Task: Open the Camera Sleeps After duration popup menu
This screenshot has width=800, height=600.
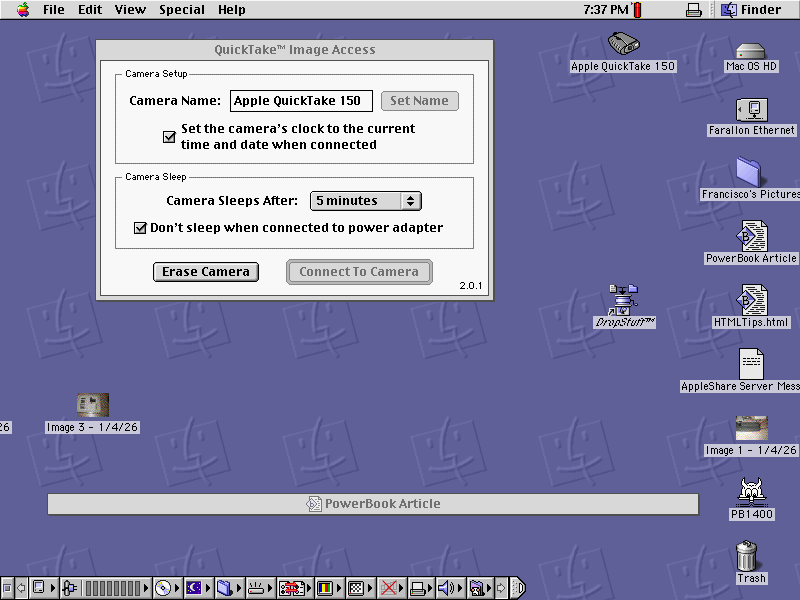Action: pos(366,201)
